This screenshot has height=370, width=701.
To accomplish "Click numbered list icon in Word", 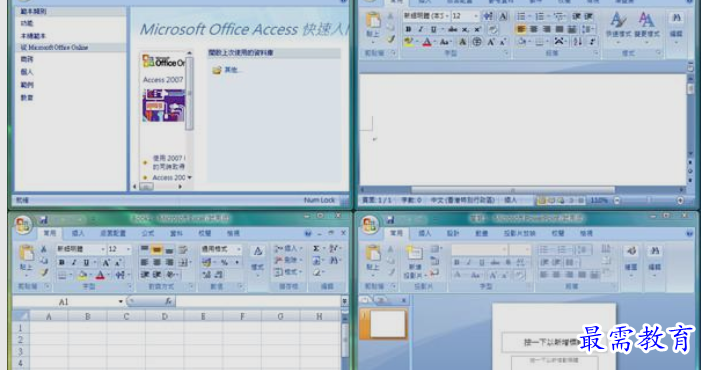I will 540,17.
